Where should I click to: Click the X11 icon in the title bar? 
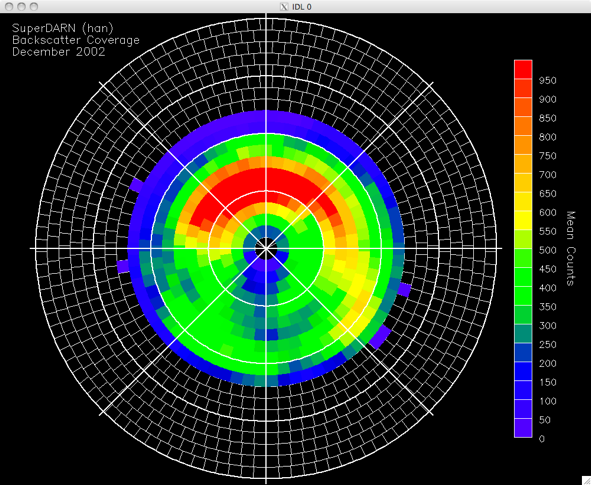click(x=284, y=6)
